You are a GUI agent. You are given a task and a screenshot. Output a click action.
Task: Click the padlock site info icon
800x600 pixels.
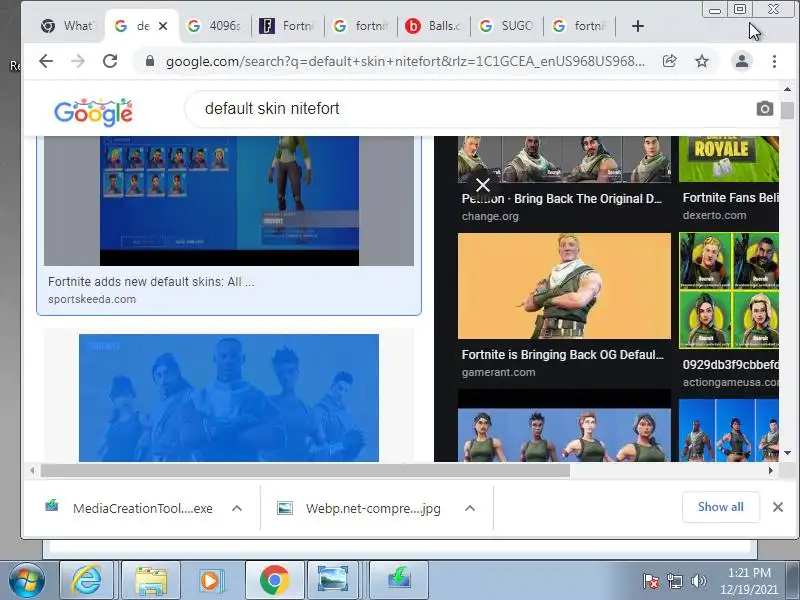point(149,61)
